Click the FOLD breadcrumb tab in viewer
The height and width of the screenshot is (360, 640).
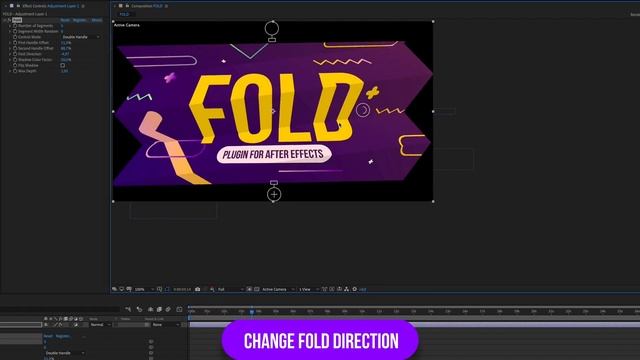click(x=124, y=14)
